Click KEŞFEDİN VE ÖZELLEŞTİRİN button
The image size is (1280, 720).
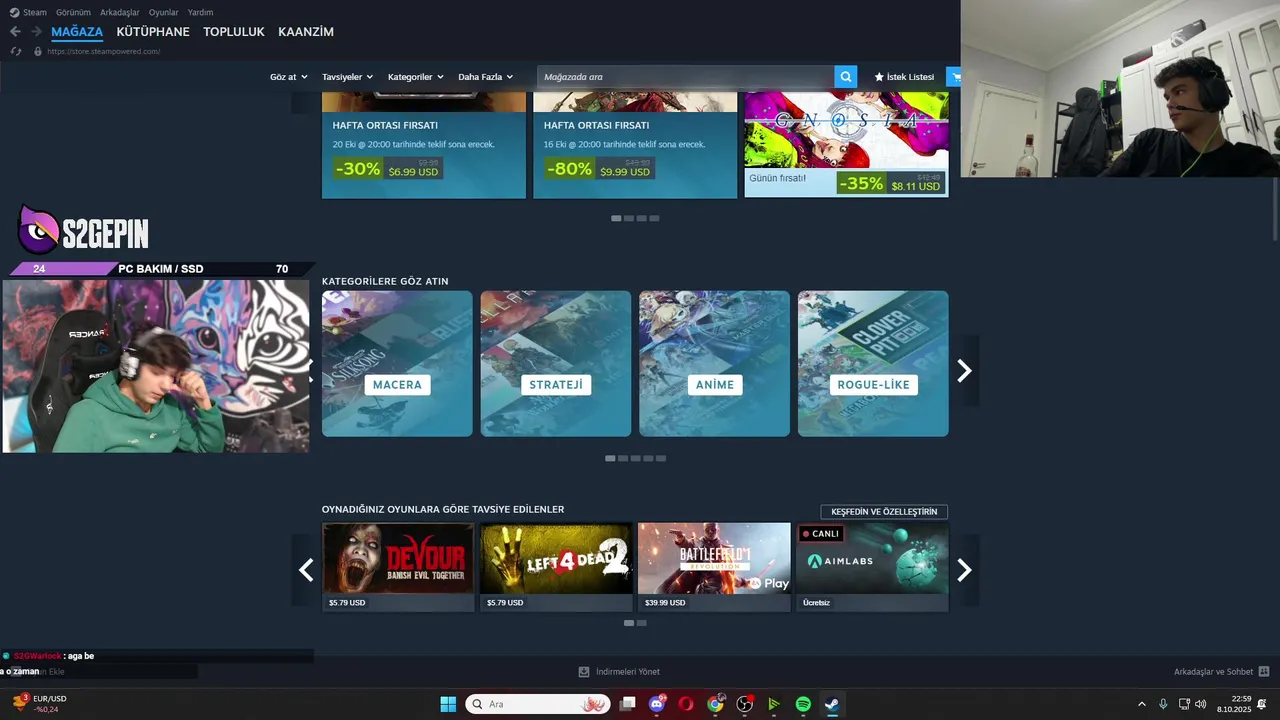point(884,512)
